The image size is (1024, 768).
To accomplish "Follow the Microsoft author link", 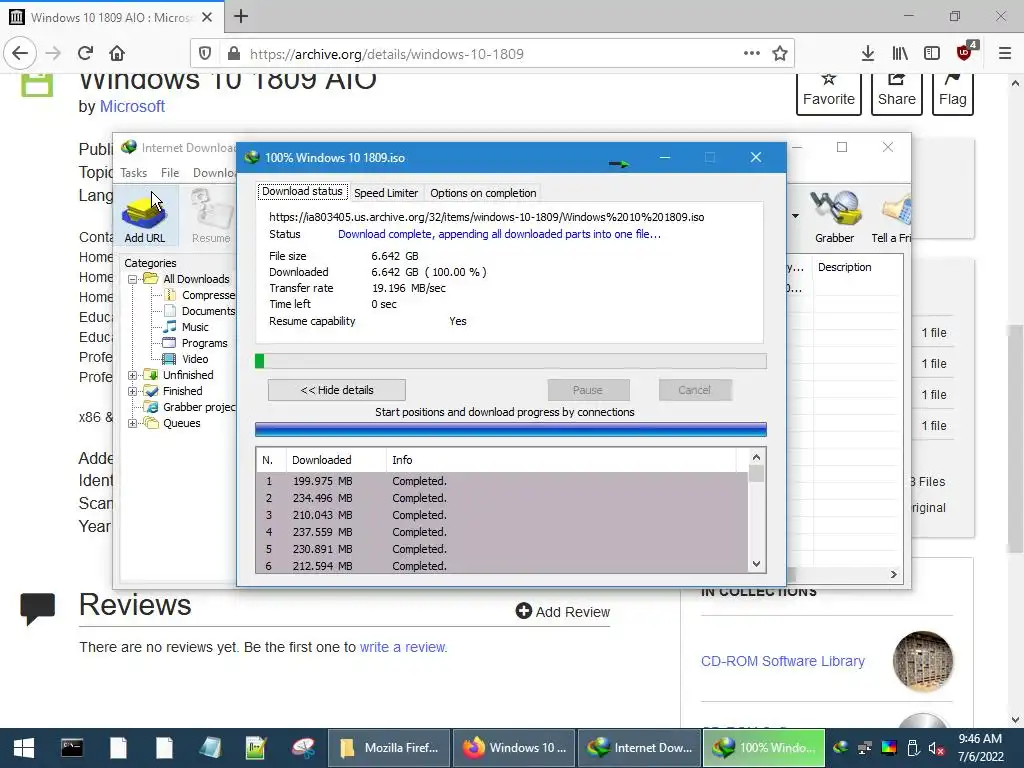I will pos(132,106).
